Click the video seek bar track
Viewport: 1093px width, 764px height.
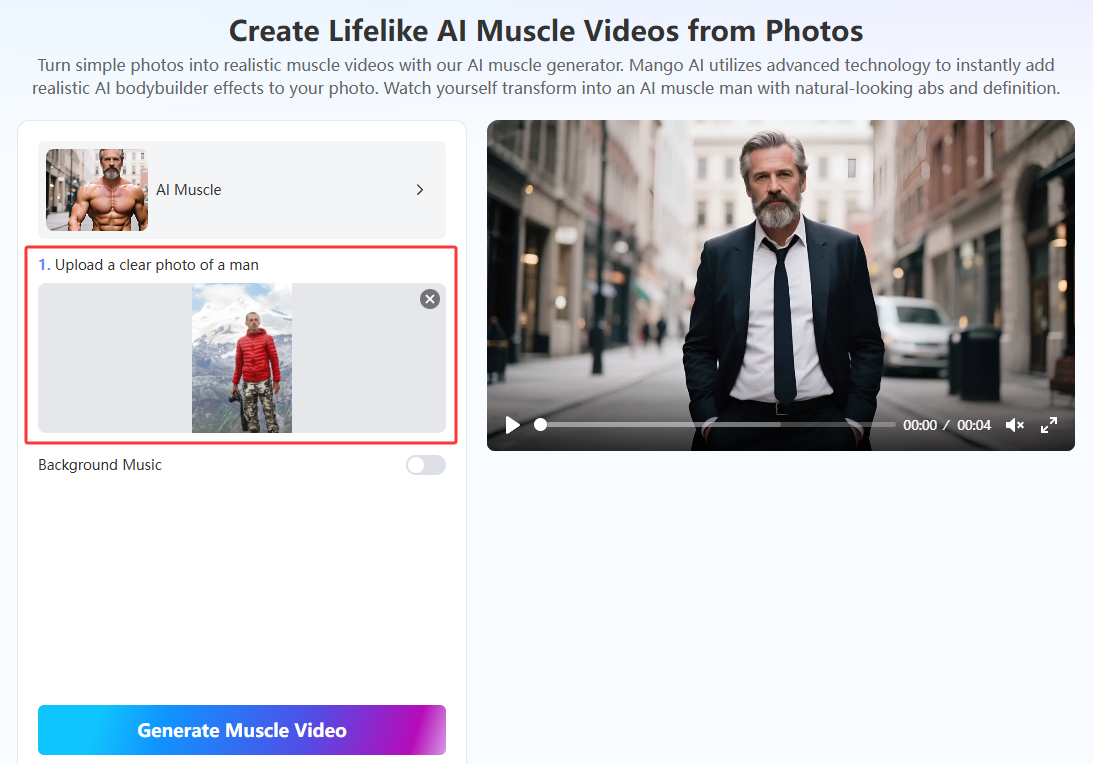[x=720, y=425]
